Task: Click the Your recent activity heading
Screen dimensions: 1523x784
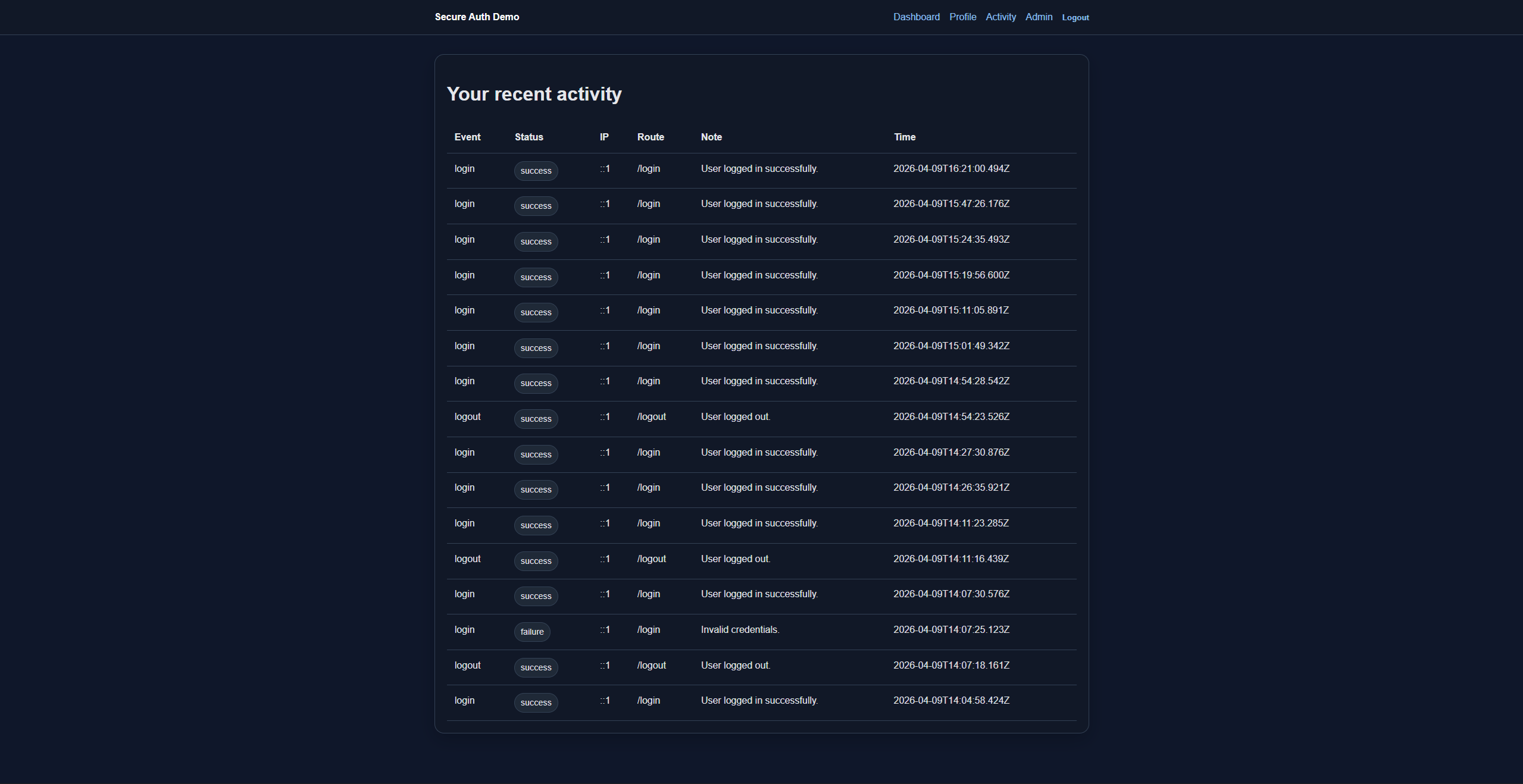Action: 534,94
